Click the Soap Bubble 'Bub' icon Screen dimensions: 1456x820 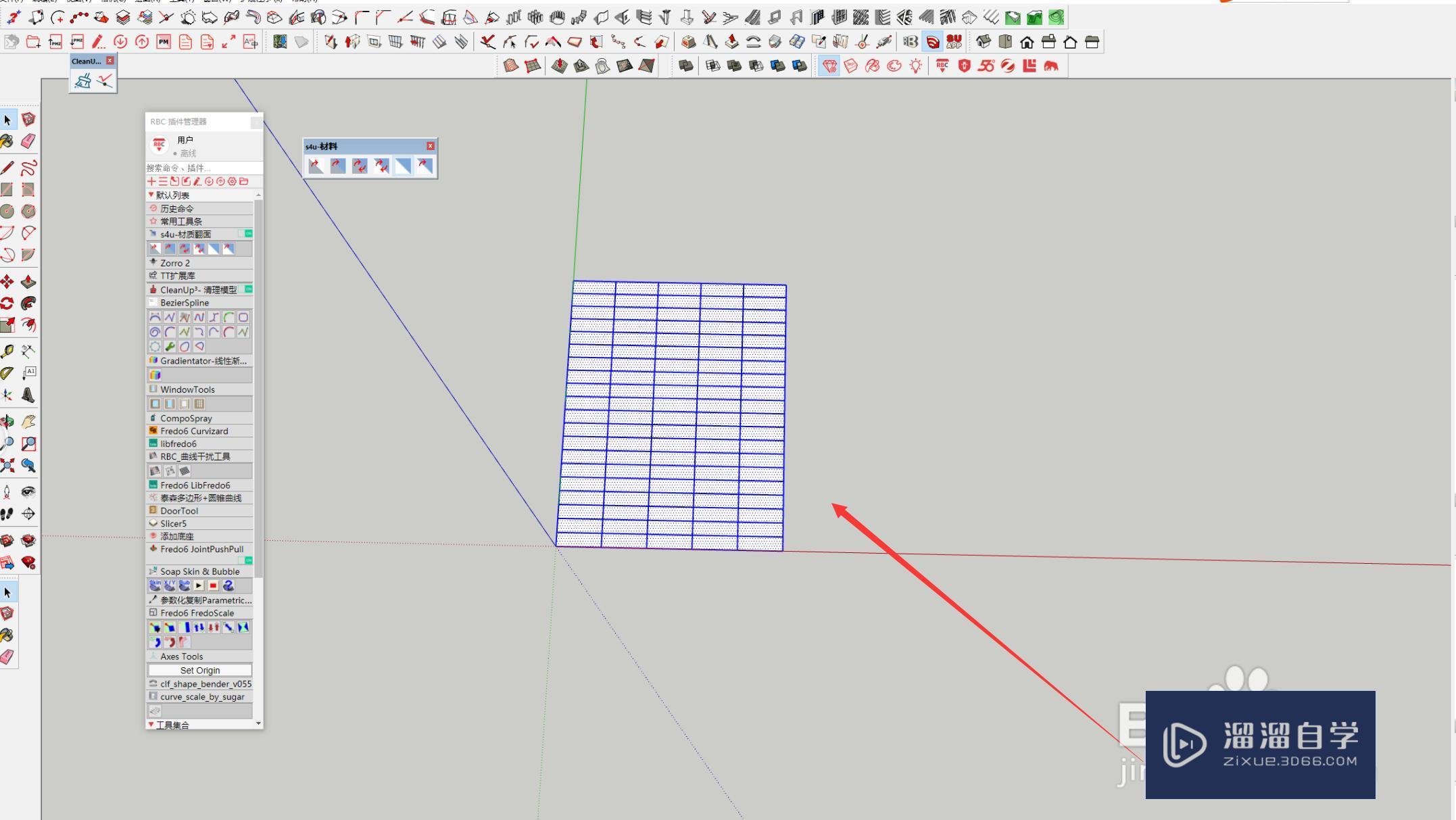185,585
